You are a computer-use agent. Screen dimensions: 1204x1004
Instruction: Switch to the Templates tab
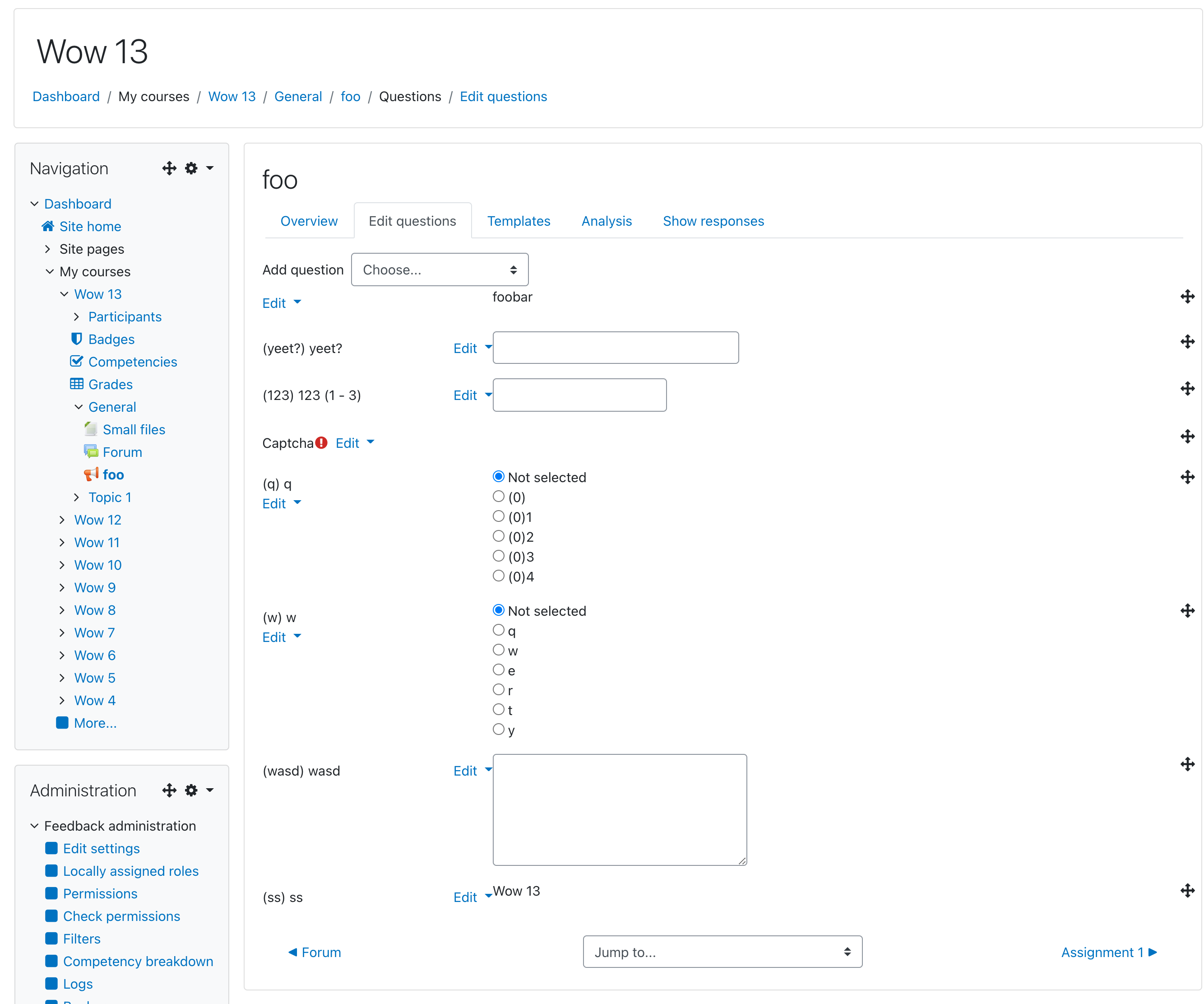(519, 221)
